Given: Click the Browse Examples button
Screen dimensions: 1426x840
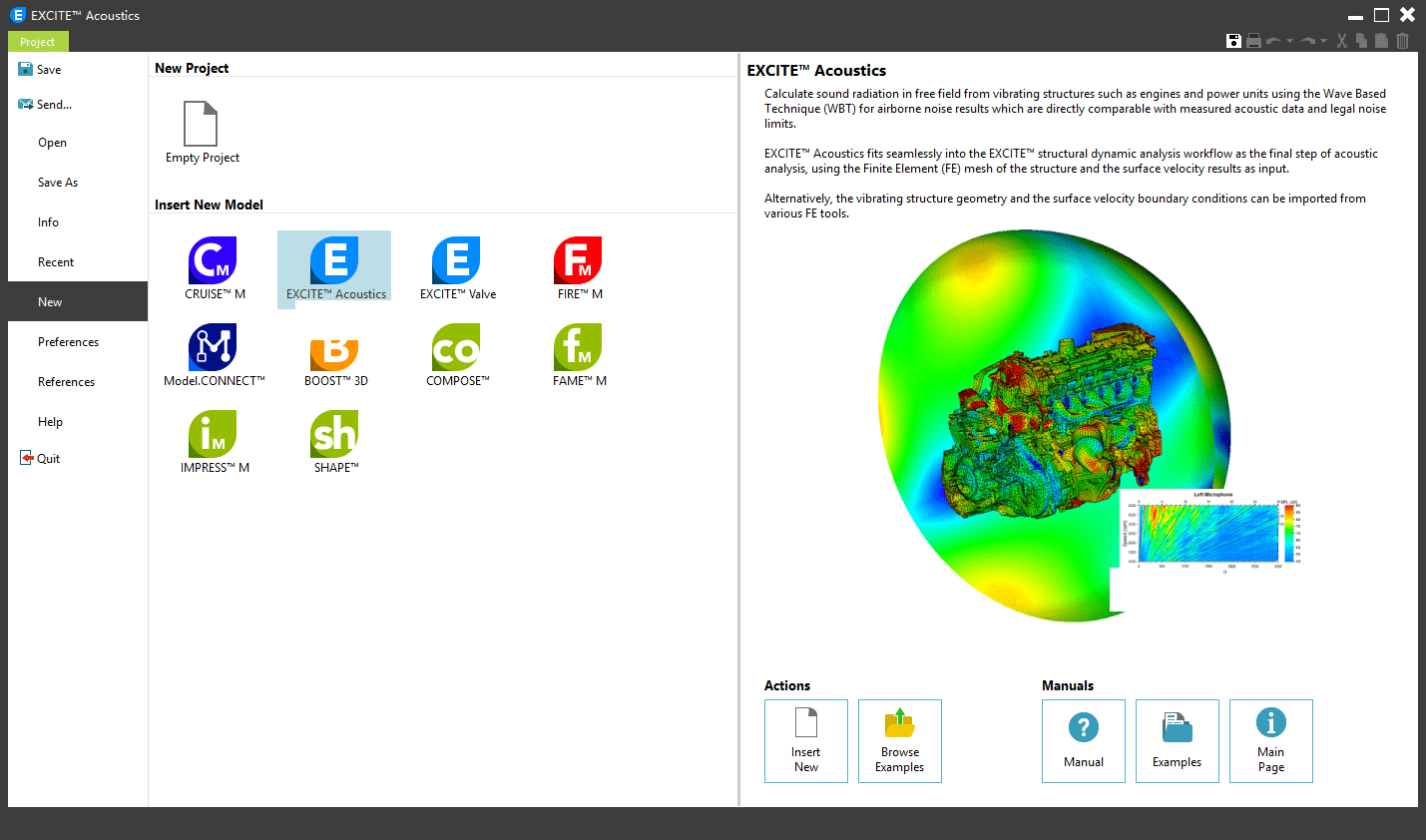Looking at the screenshot, I should click(900, 741).
